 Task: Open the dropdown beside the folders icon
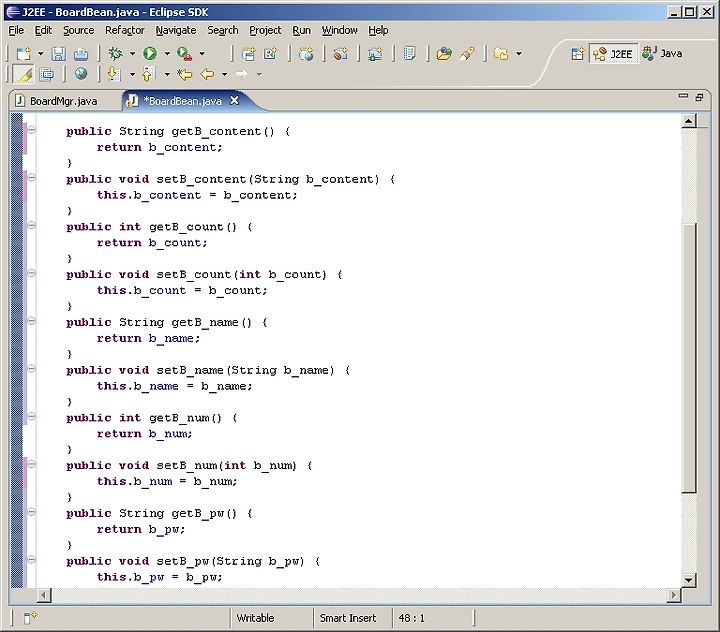coord(519,54)
